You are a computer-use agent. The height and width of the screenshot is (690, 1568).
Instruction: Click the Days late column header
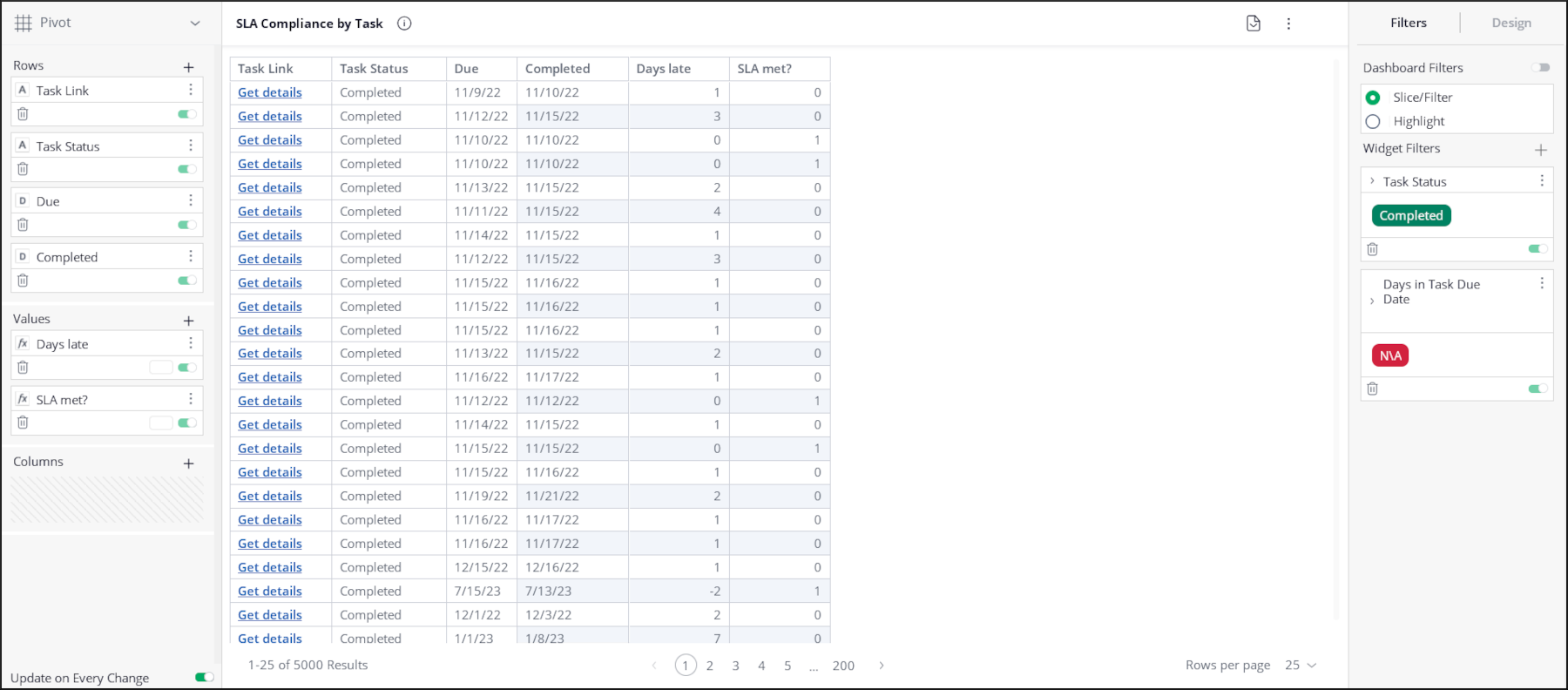(x=679, y=69)
